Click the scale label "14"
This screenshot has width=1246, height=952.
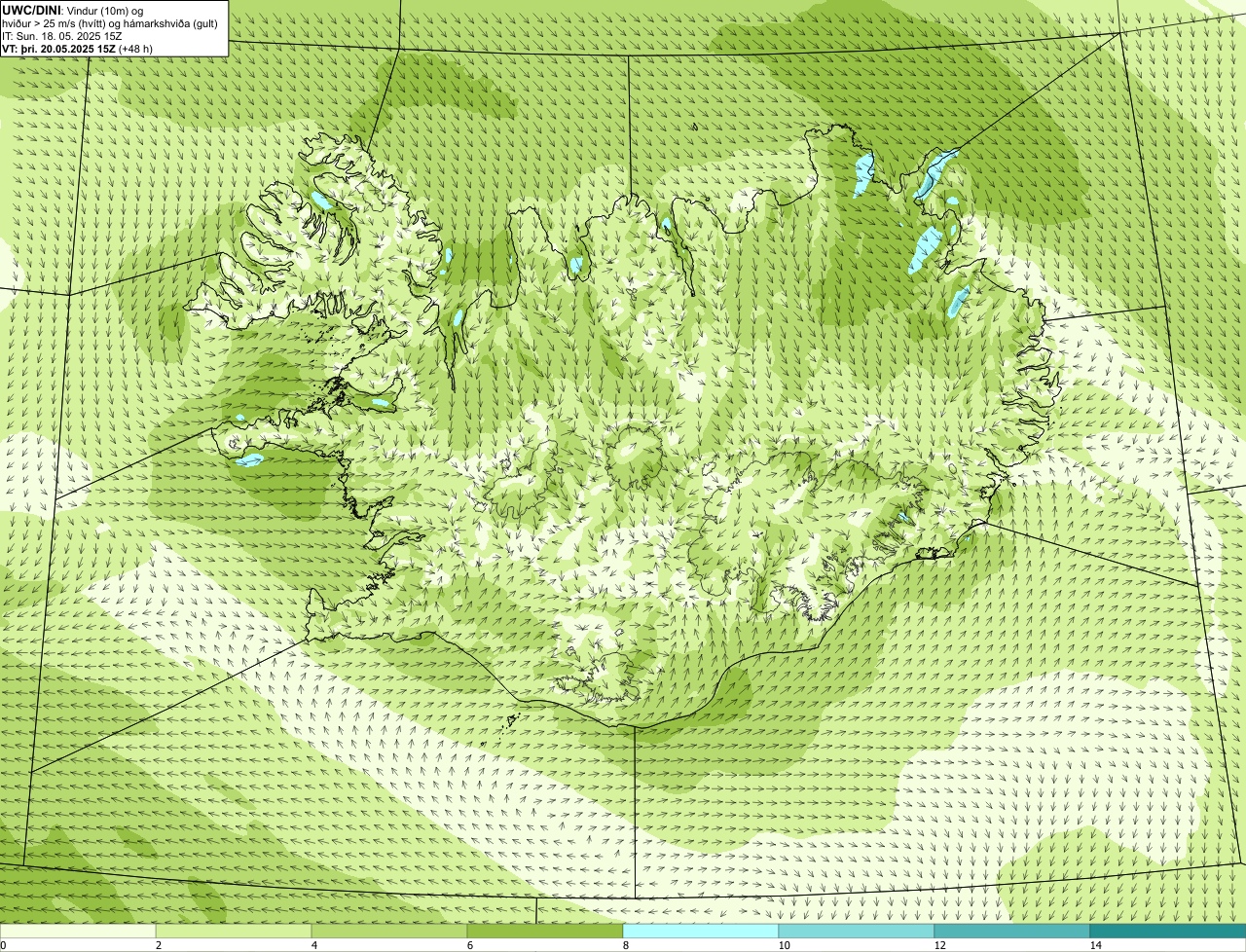click(x=1095, y=945)
